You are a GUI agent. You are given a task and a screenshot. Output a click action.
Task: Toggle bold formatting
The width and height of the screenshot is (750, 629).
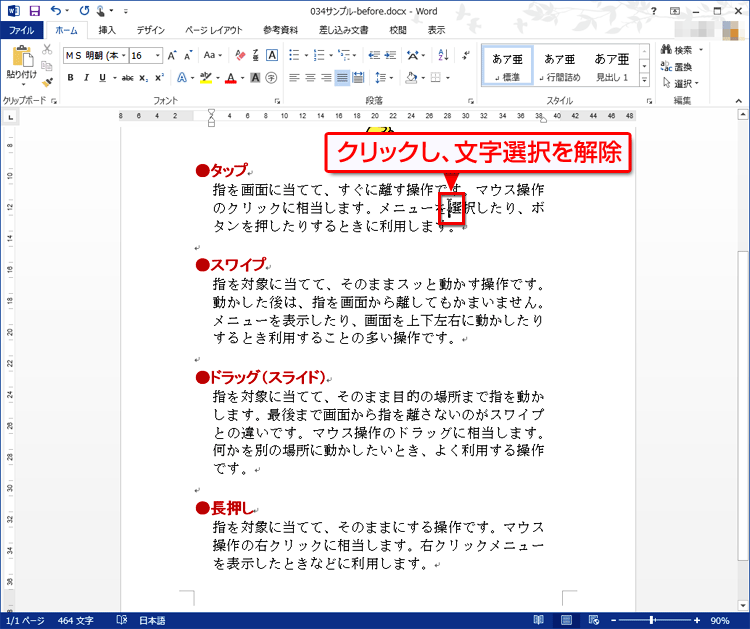coord(70,77)
